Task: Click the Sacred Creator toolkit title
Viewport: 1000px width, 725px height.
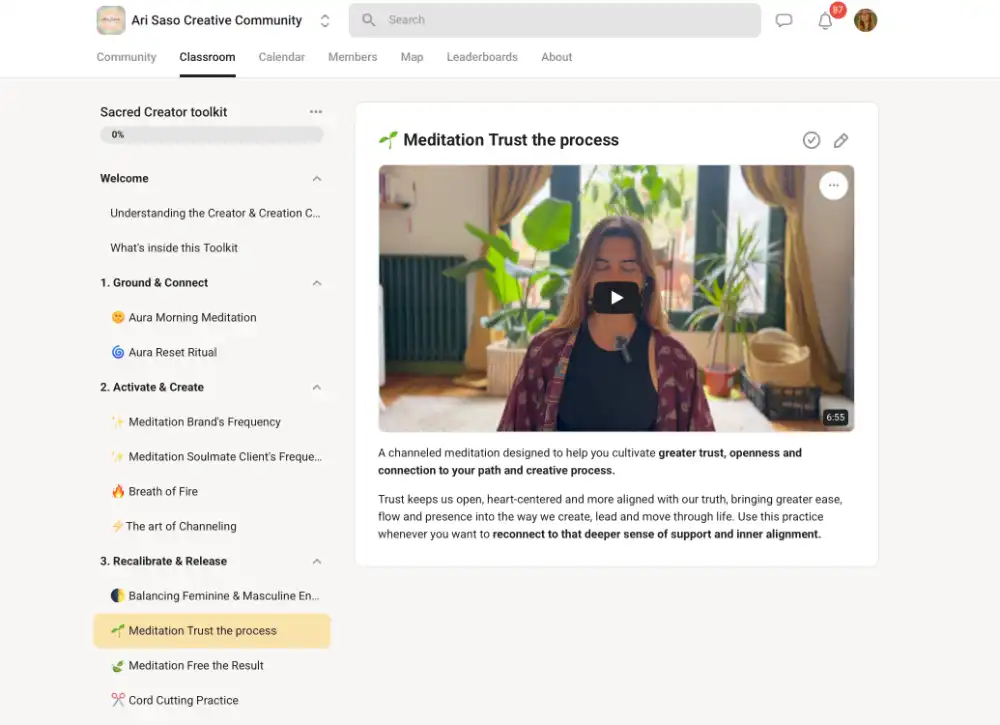Action: (x=163, y=112)
